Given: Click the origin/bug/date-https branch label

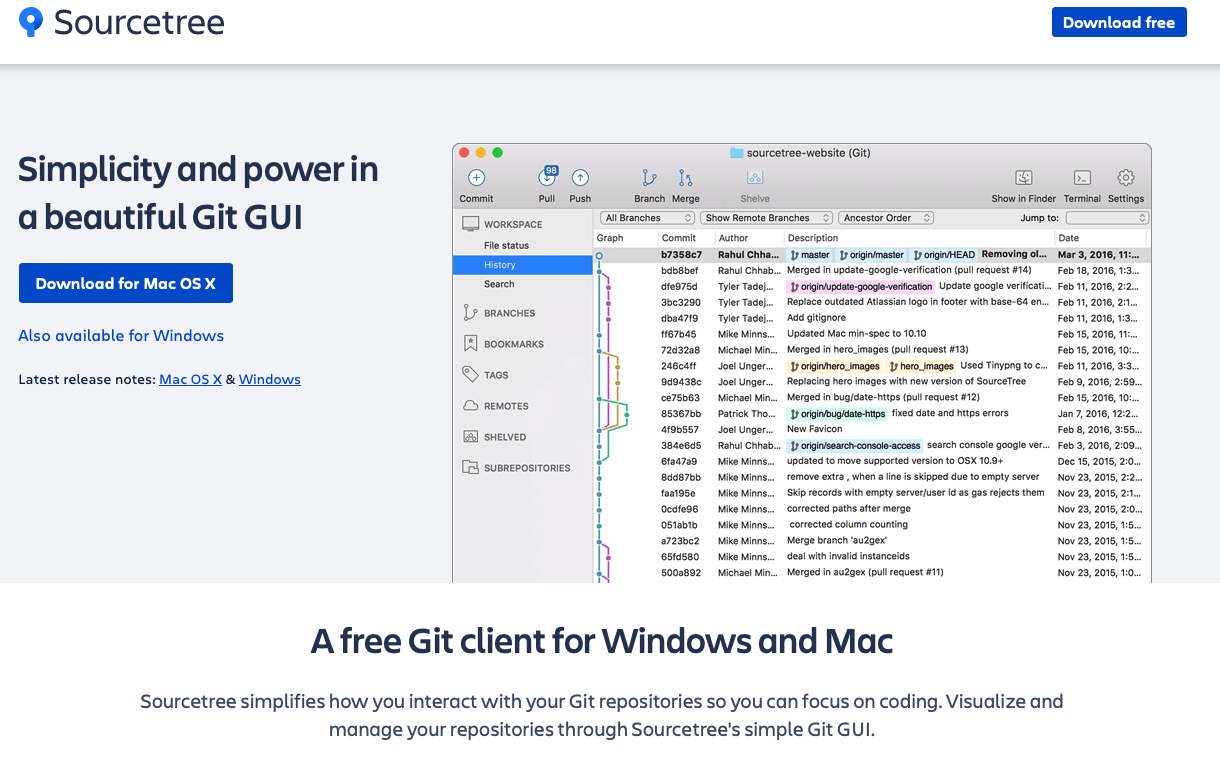Looking at the screenshot, I should click(837, 414).
